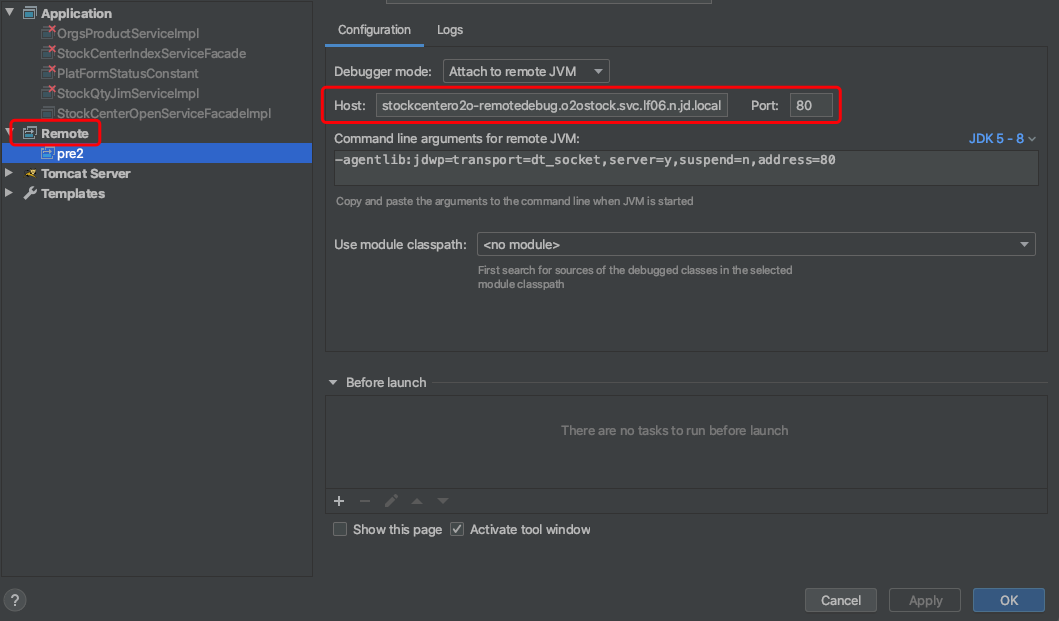
Task: Click the remove task minus icon
Action: [365, 501]
